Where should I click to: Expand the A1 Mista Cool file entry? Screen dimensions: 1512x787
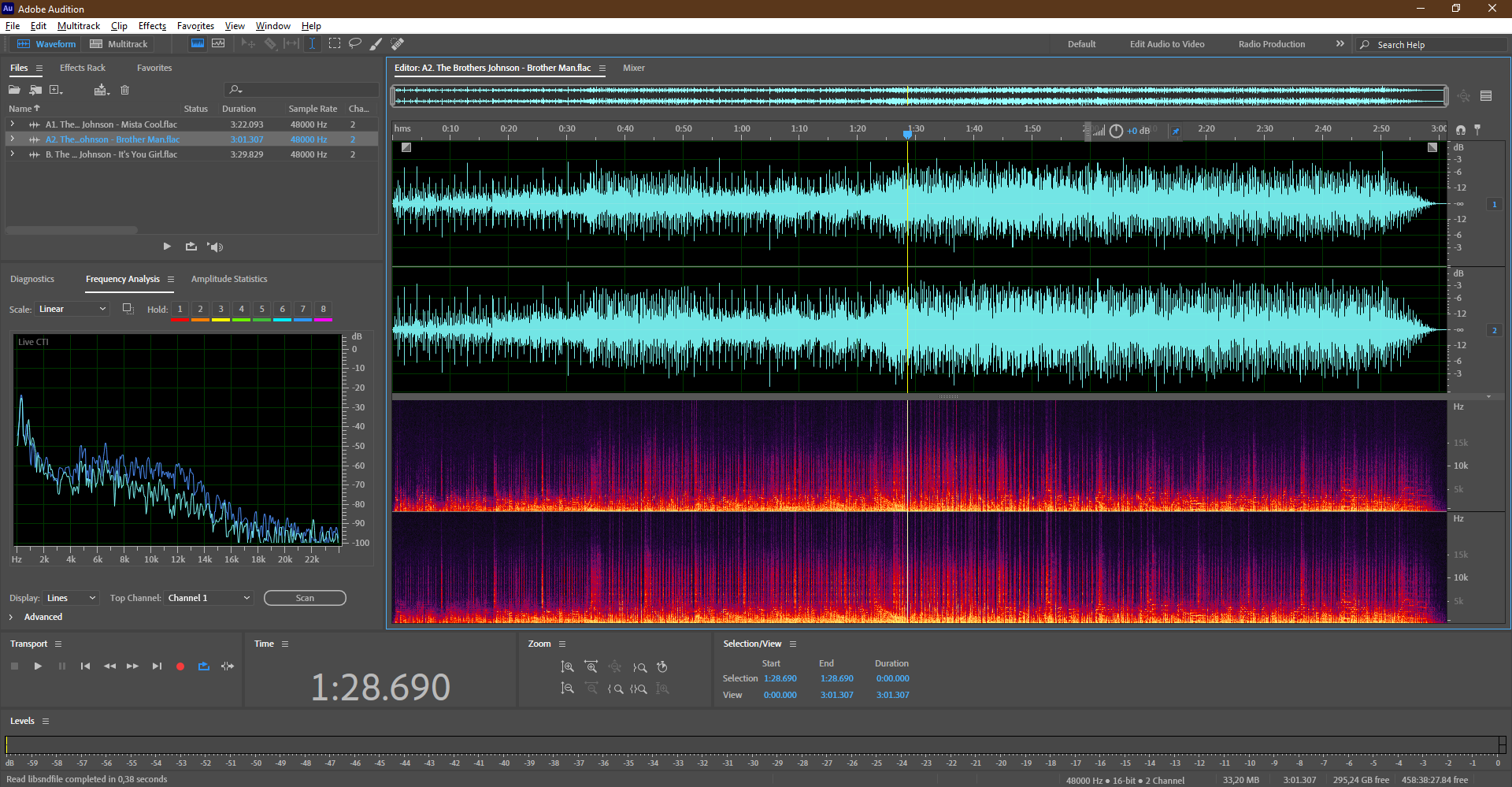coord(12,124)
